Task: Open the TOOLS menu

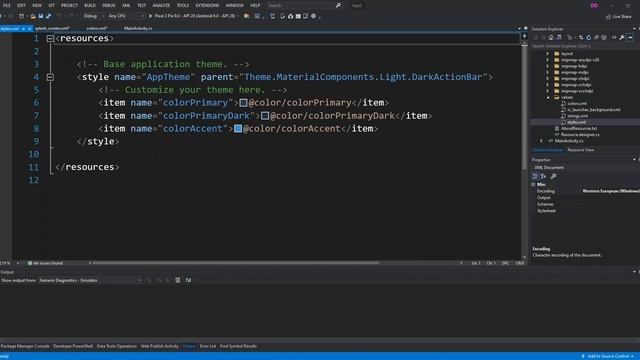Action: [183, 5]
